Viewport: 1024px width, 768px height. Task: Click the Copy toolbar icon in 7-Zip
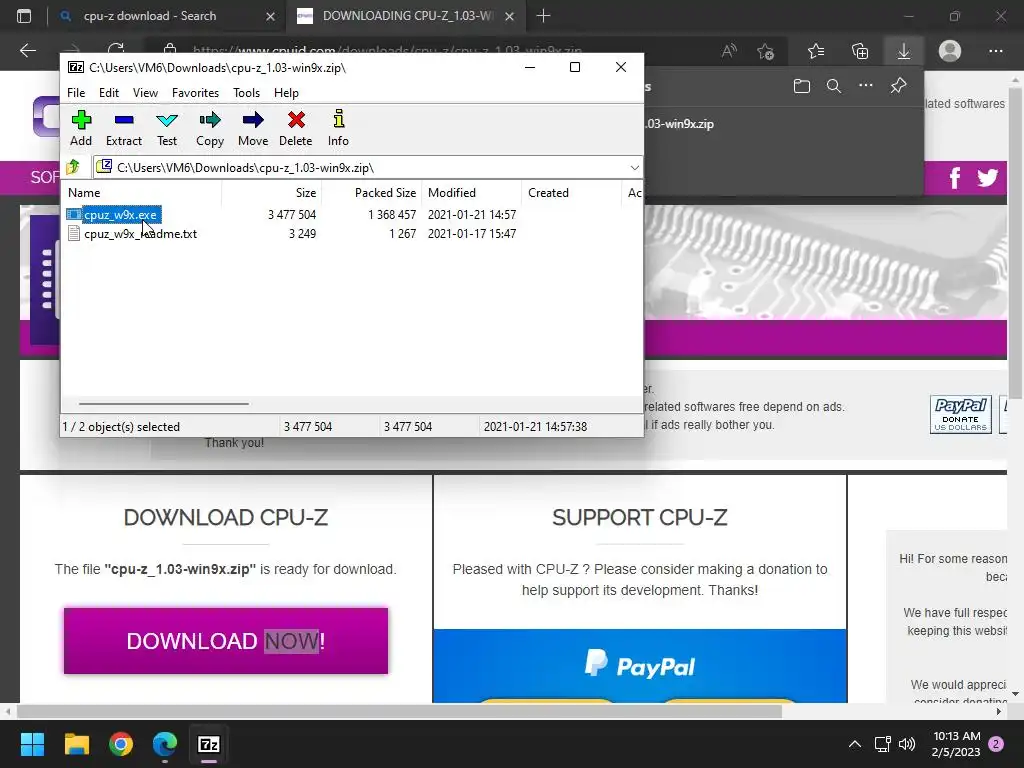click(210, 128)
